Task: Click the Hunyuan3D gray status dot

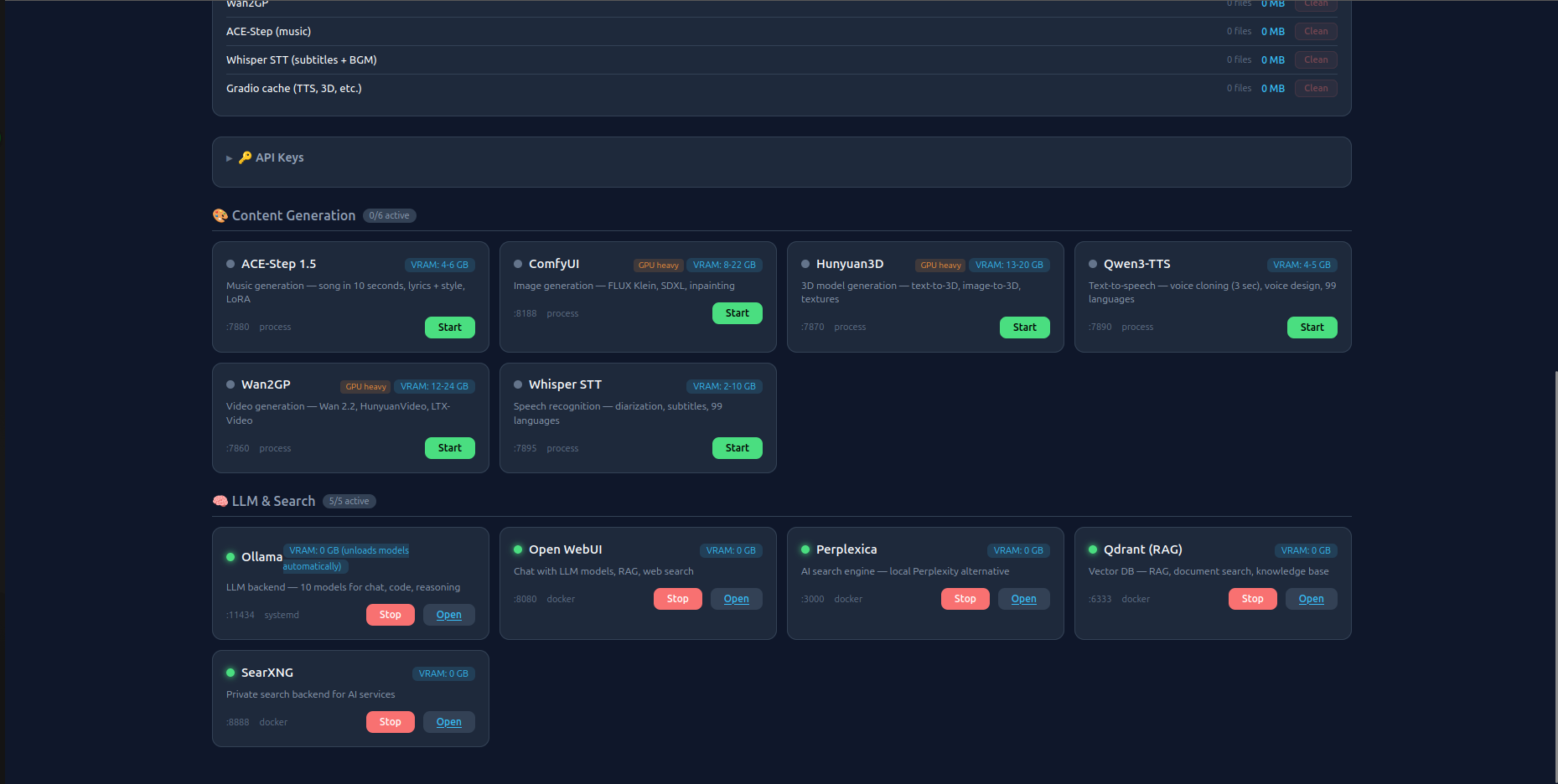Action: [805, 264]
